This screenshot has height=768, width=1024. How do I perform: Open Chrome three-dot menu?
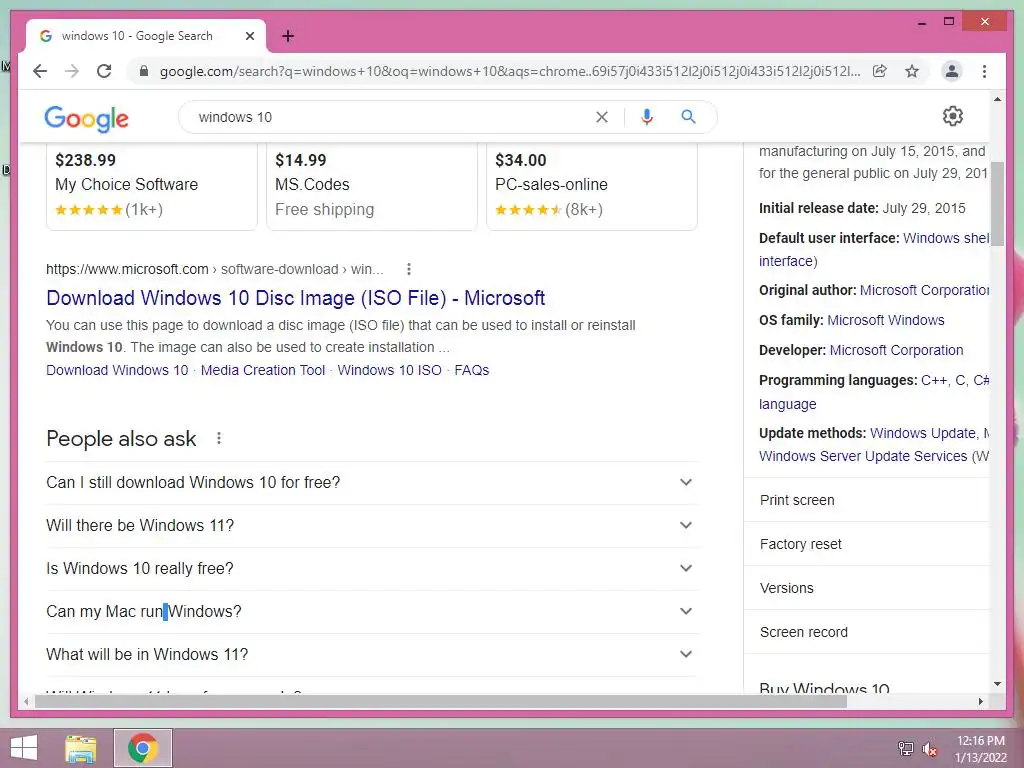coord(984,71)
